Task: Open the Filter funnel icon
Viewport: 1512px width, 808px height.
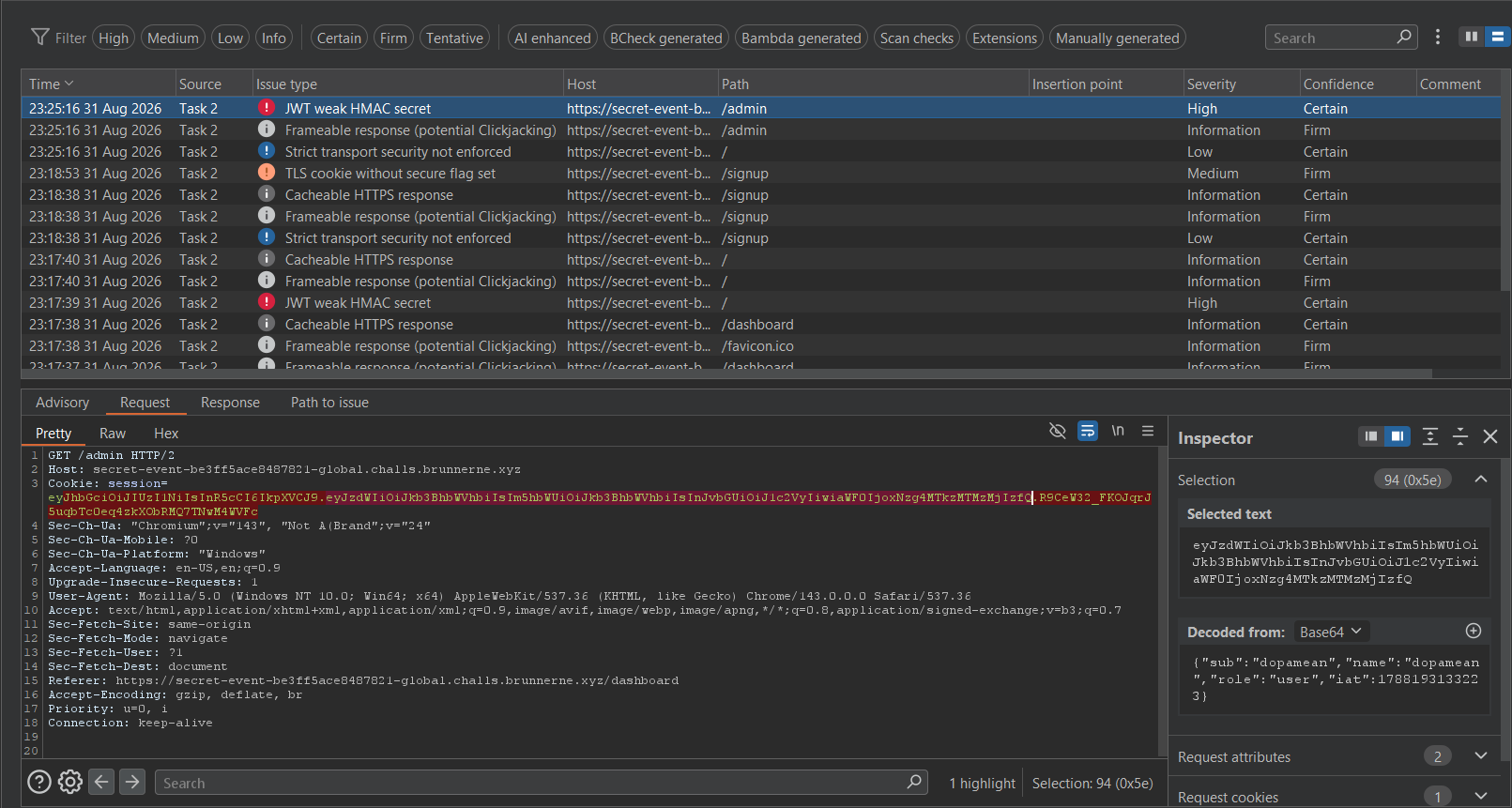Action: tap(40, 38)
